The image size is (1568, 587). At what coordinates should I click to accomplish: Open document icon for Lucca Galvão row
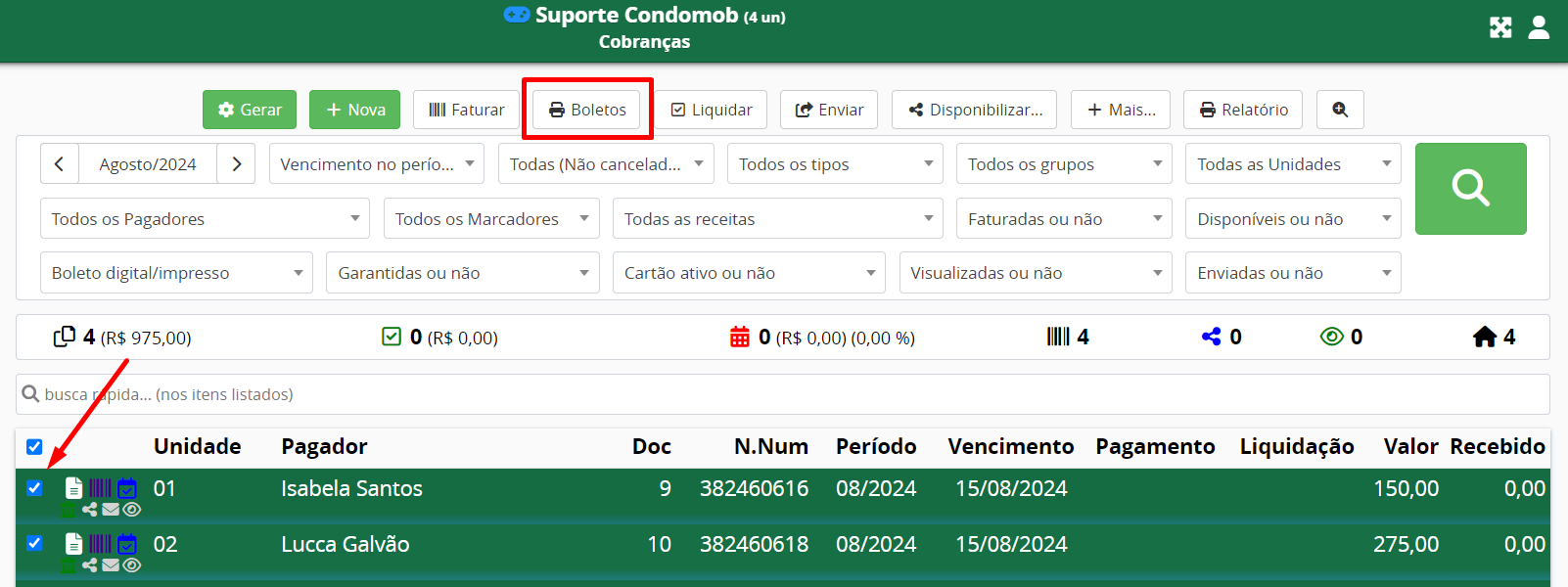coord(73,544)
